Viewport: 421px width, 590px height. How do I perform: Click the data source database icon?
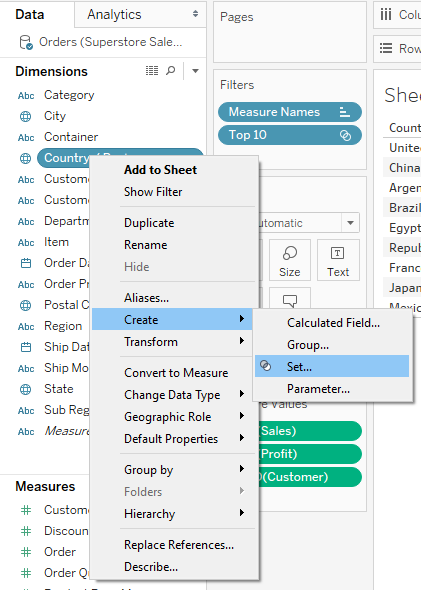[26, 42]
